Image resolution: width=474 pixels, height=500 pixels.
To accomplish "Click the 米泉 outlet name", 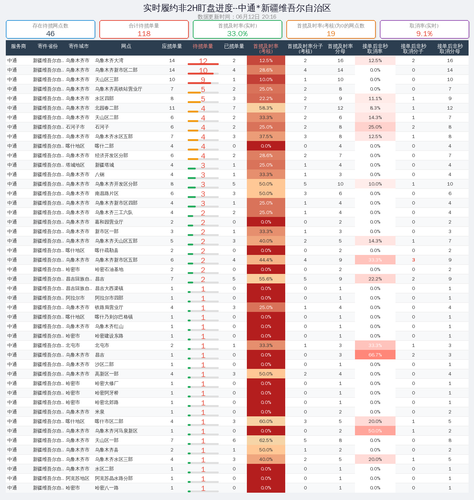I will (99, 412).
